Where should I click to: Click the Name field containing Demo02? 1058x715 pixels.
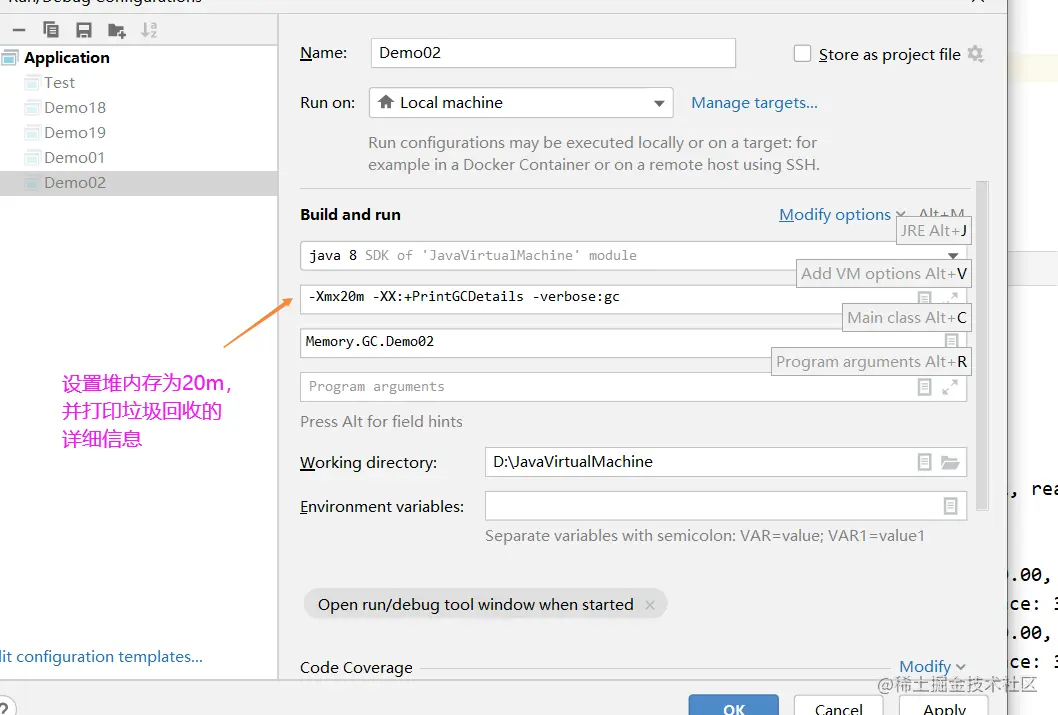tap(553, 53)
